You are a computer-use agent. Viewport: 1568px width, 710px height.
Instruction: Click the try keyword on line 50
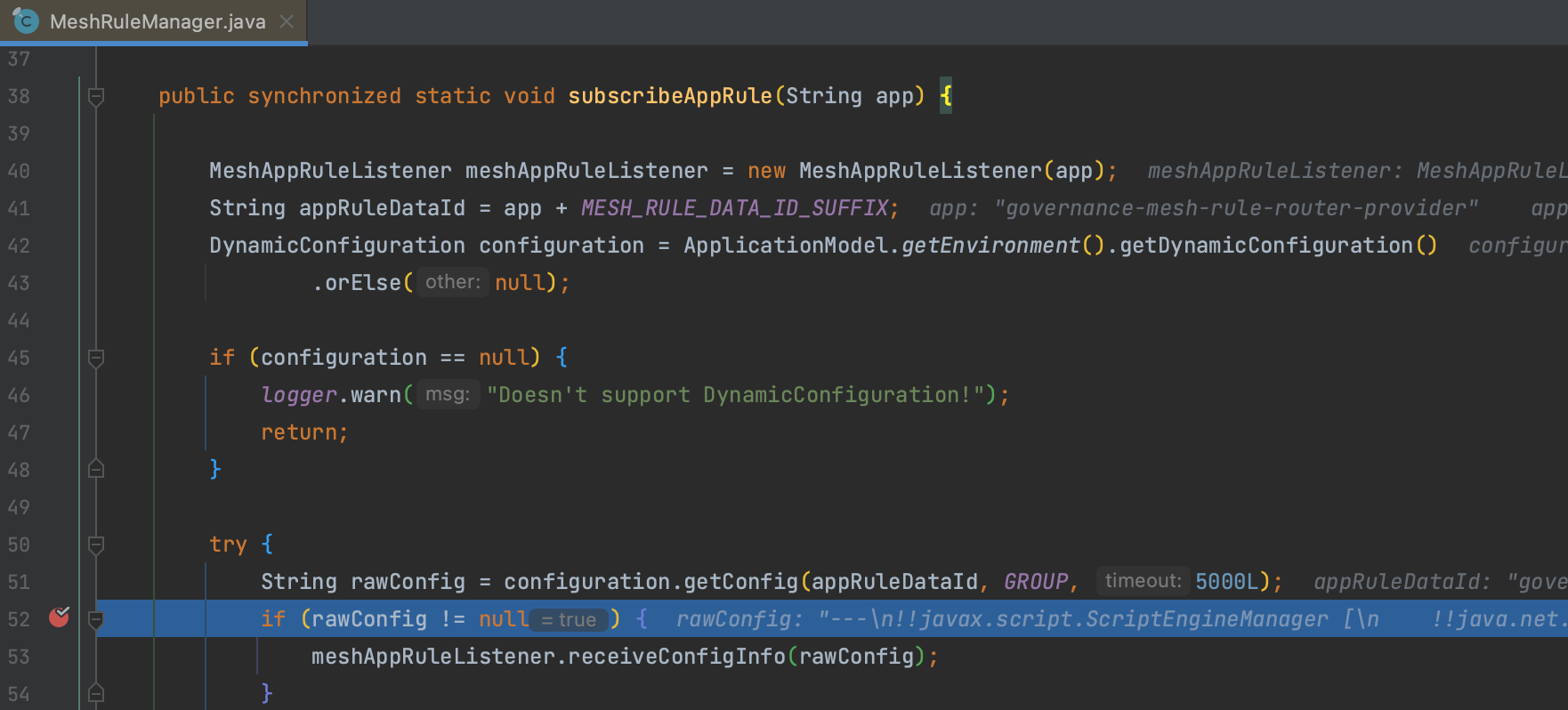228,545
